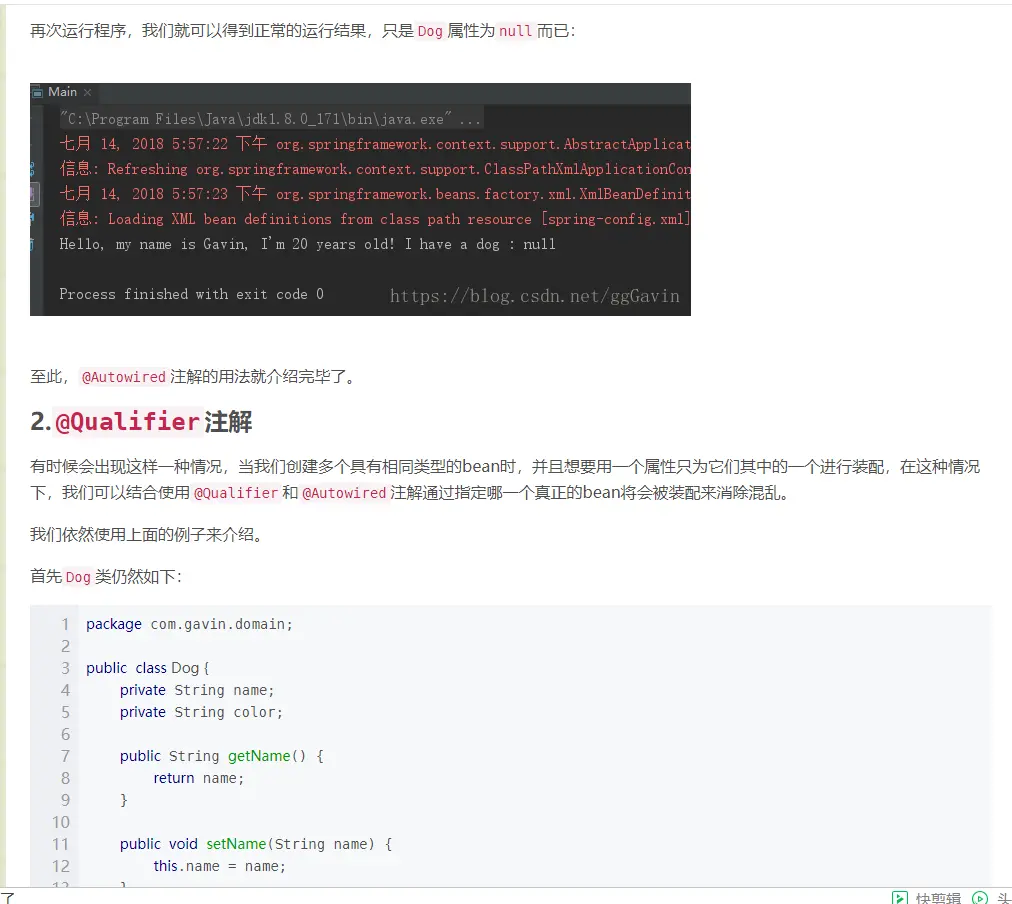Click the 快剪辑 icon in status bar
This screenshot has width=1012, height=904.
pos(900,898)
